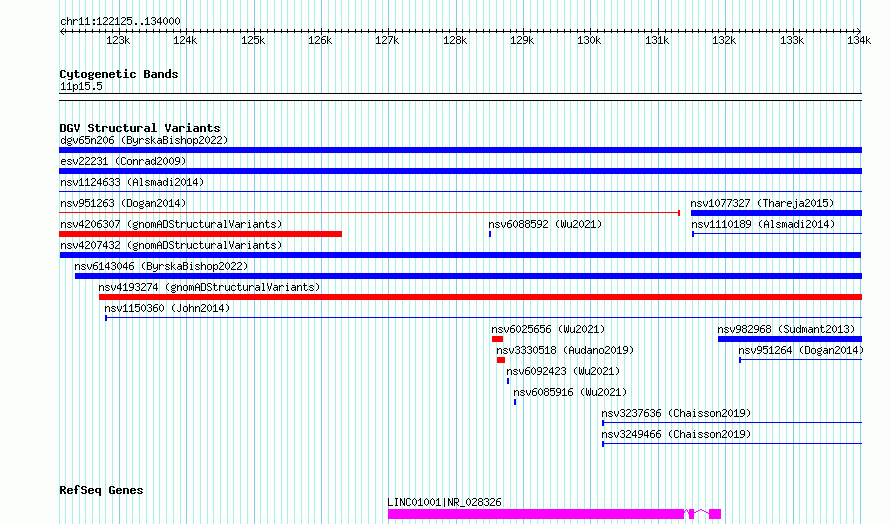The width and height of the screenshot is (890, 524).
Task: Click the red block of nsv6025656 (Wu2021)
Action: coord(497,339)
